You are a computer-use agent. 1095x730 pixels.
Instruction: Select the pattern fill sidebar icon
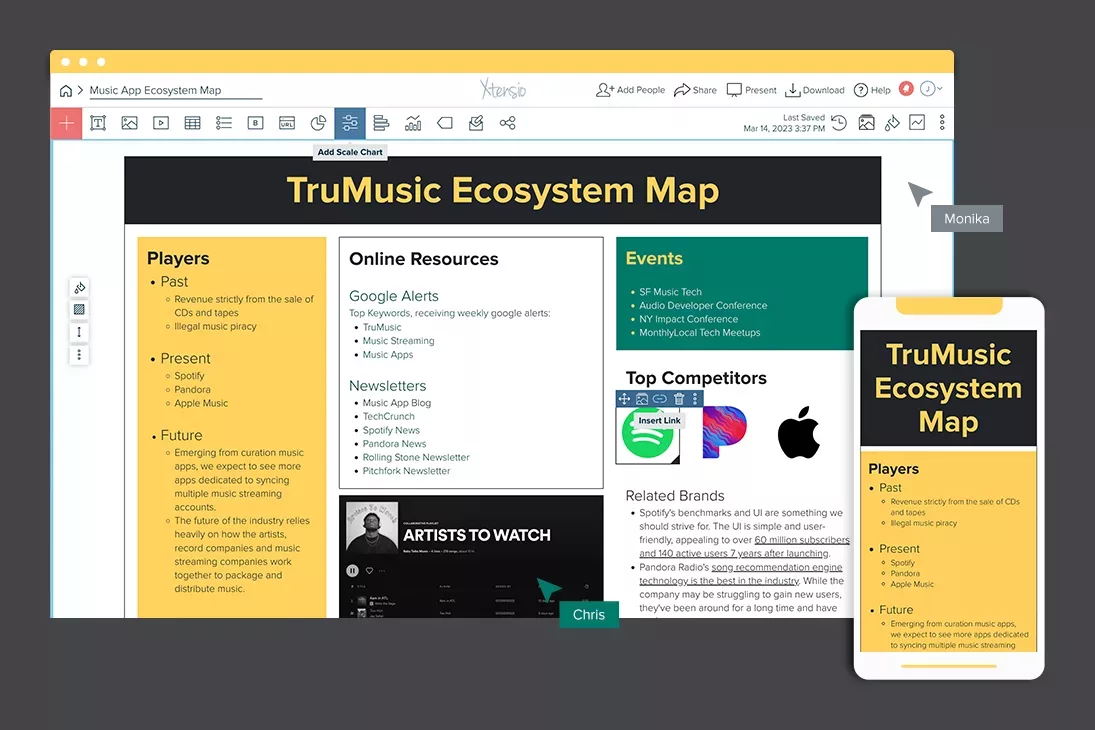pyautogui.click(x=79, y=309)
